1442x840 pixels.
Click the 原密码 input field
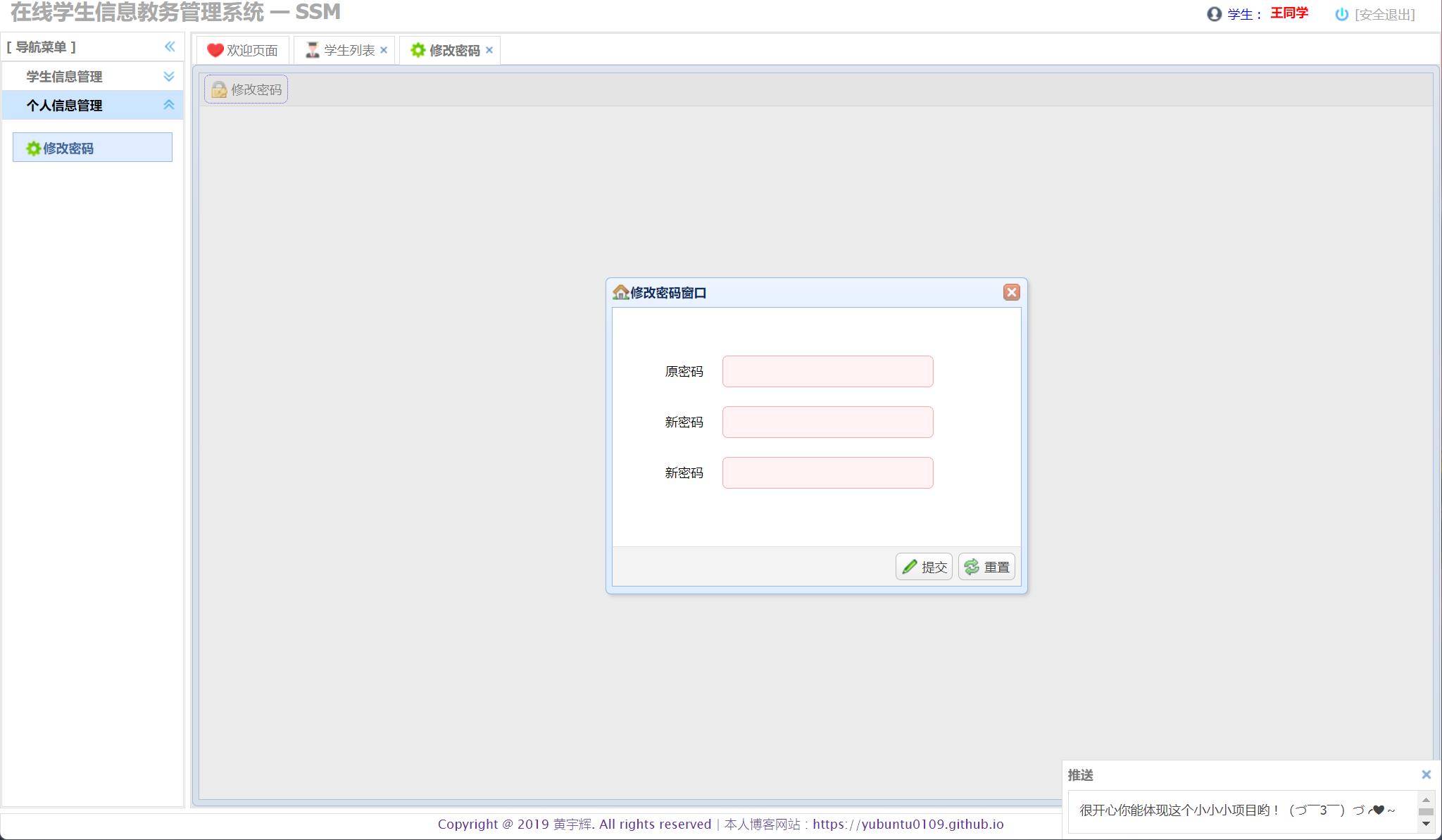827,371
